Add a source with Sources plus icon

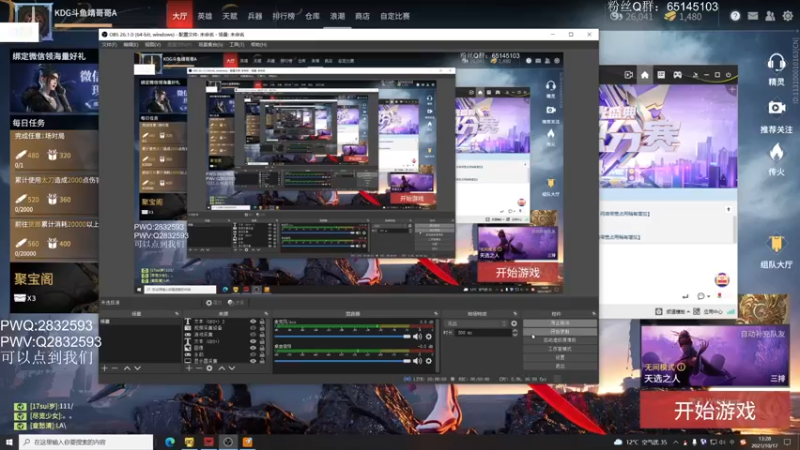click(x=189, y=368)
